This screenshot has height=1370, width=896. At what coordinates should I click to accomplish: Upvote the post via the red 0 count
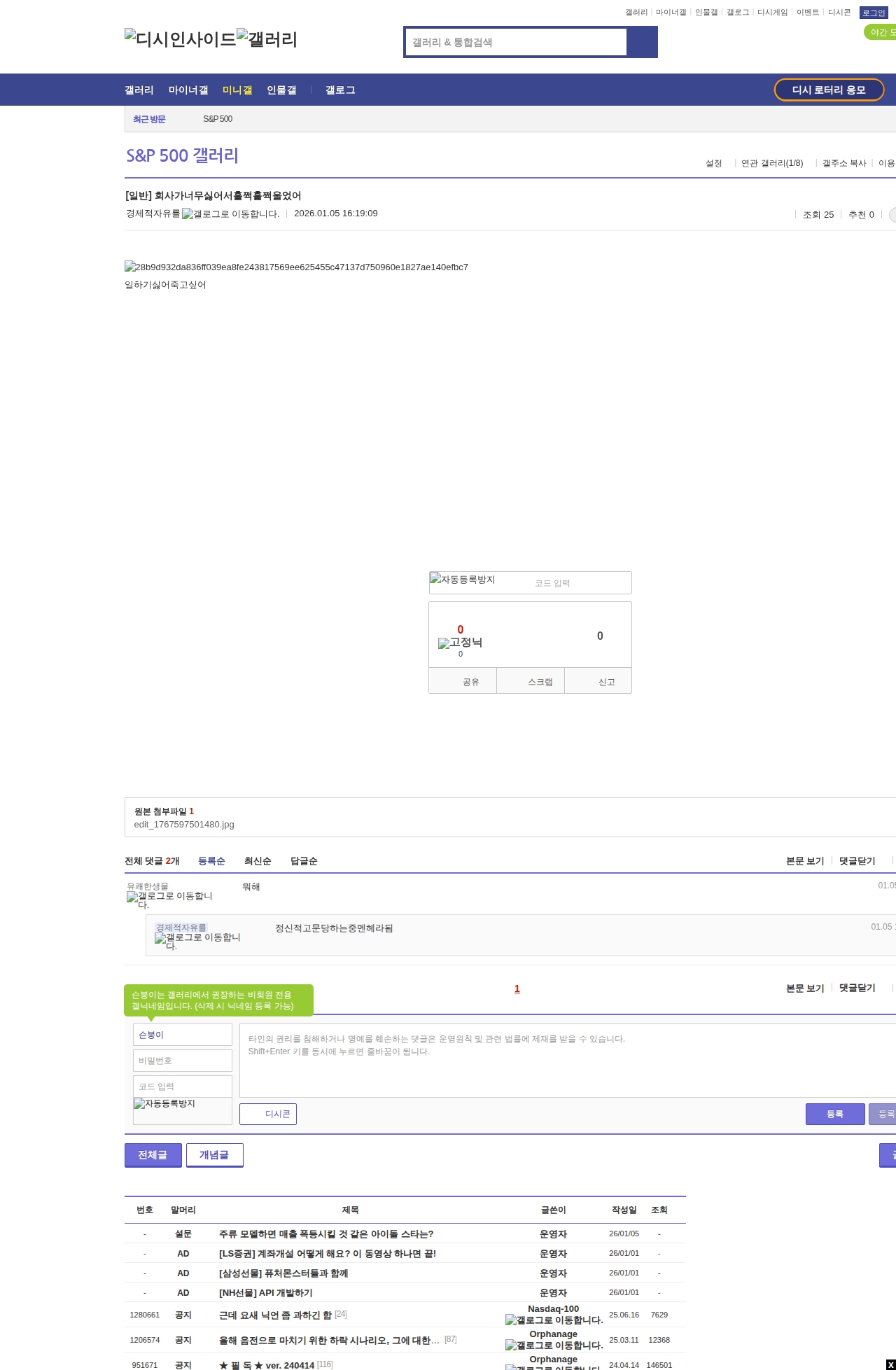click(461, 629)
